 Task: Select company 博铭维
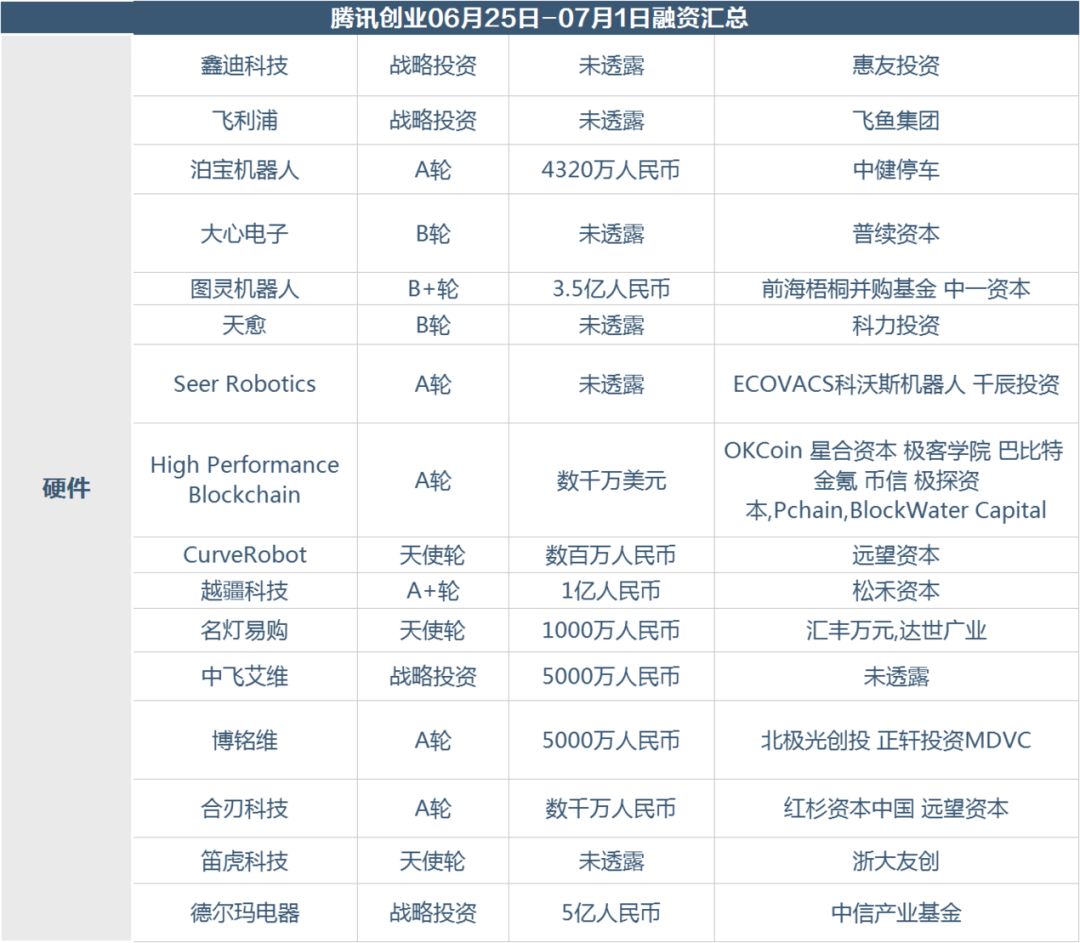[244, 741]
